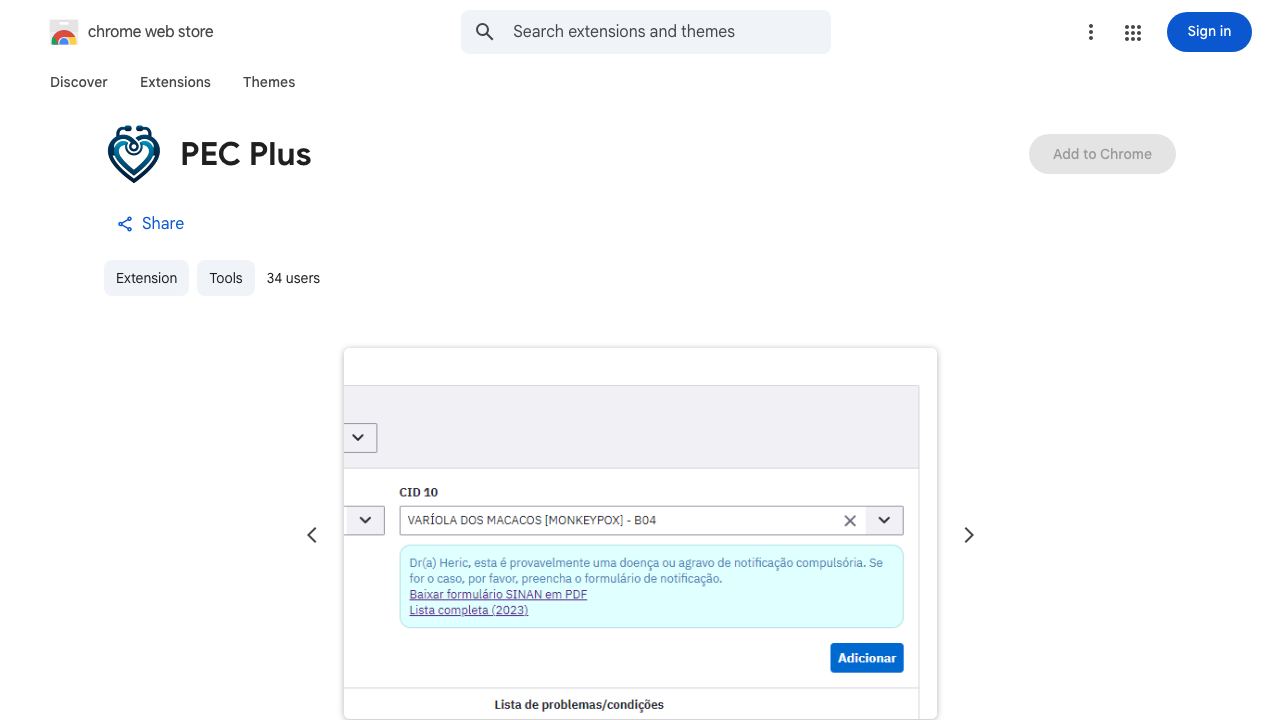Screen dimensions: 1280x720
Task: Click the Chrome Web Store logo
Action: pyautogui.click(x=64, y=32)
